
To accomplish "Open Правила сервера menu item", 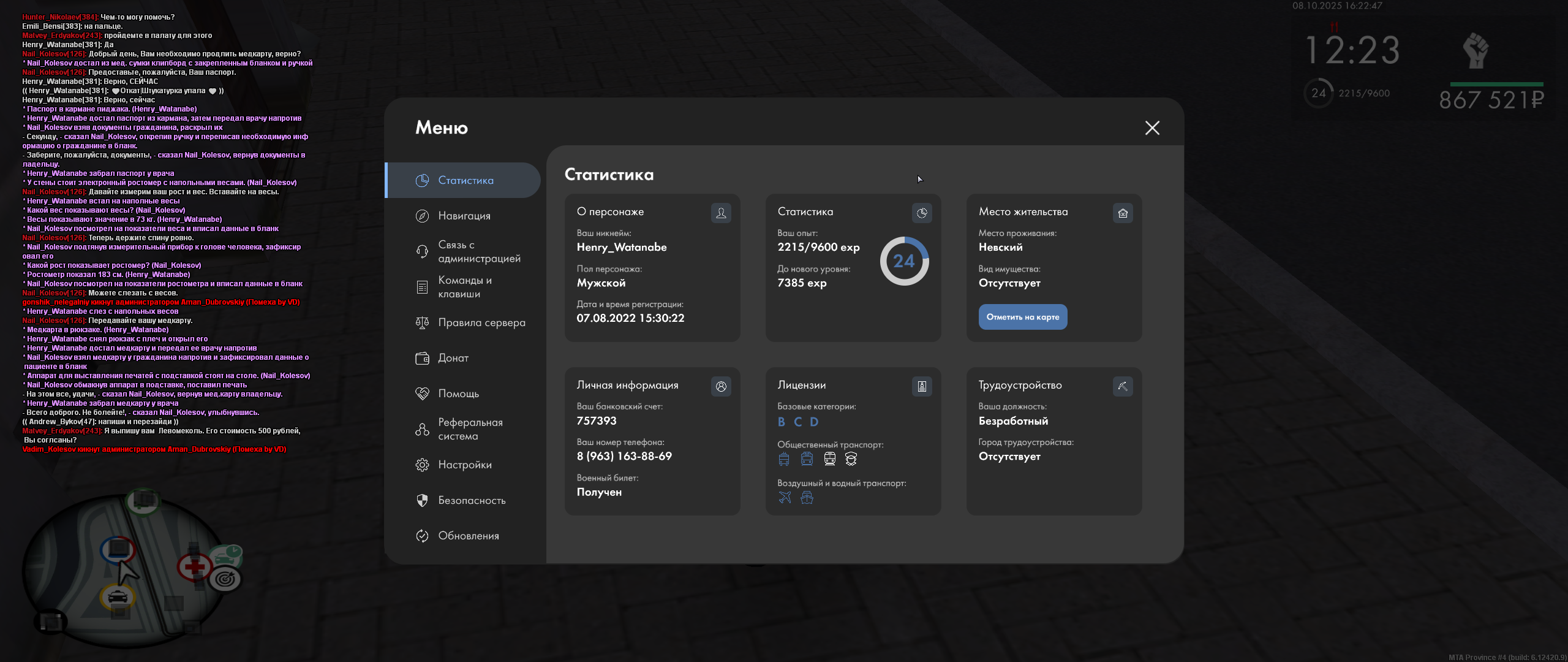I will pos(481,322).
